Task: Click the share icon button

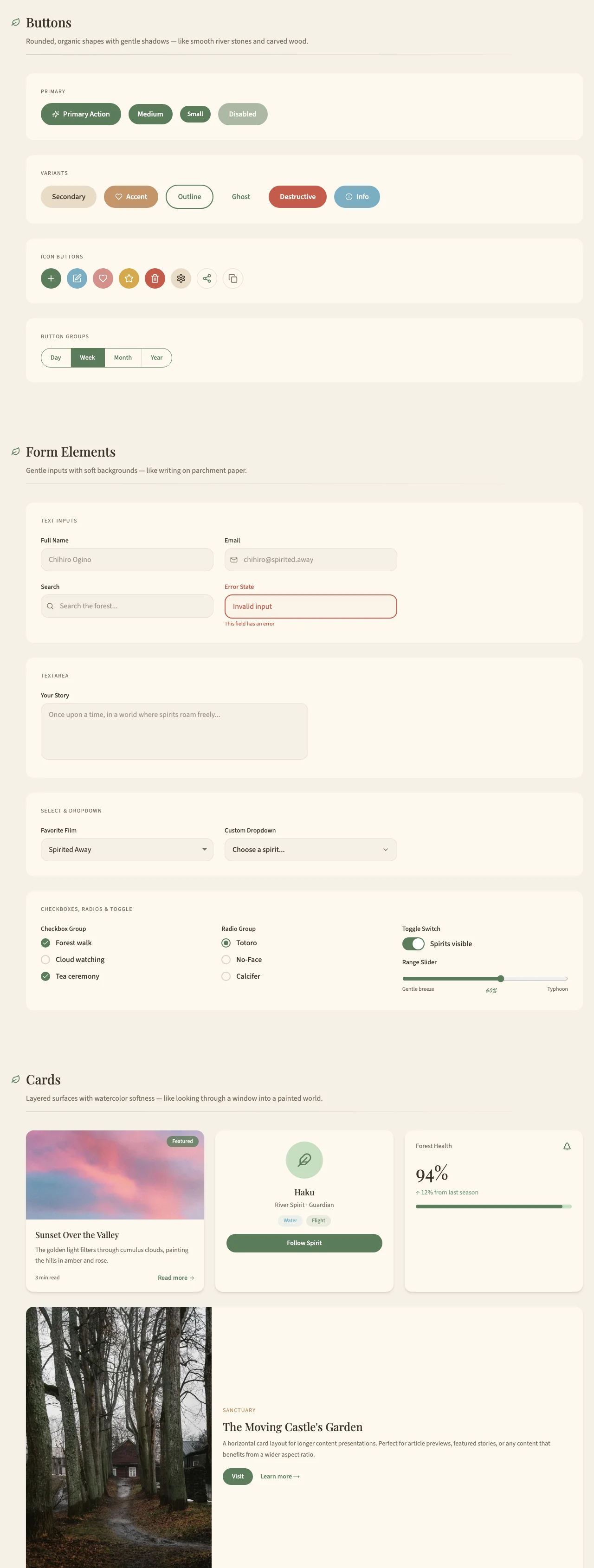Action: pos(207,278)
